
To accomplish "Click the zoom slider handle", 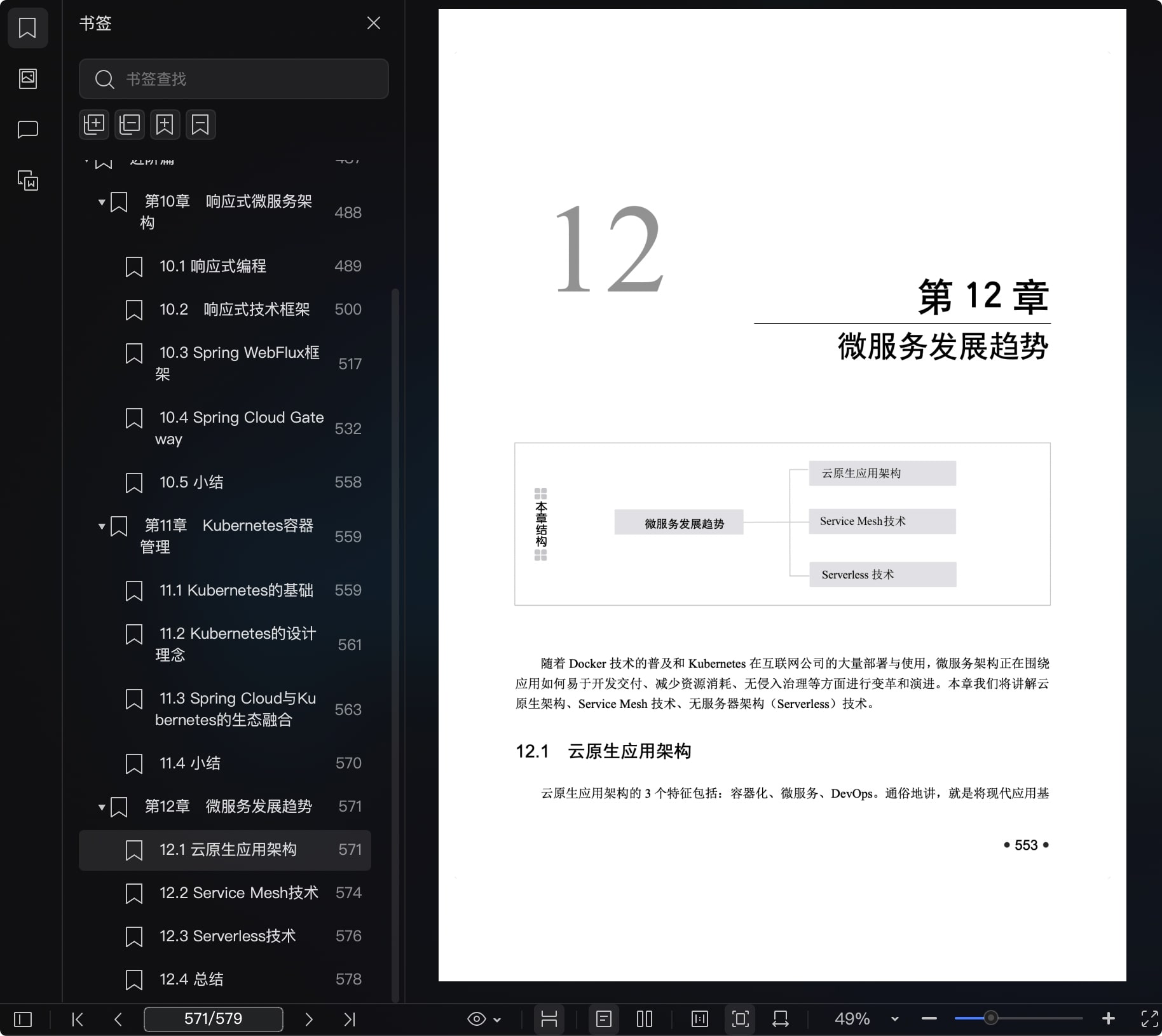I will pos(990,1018).
